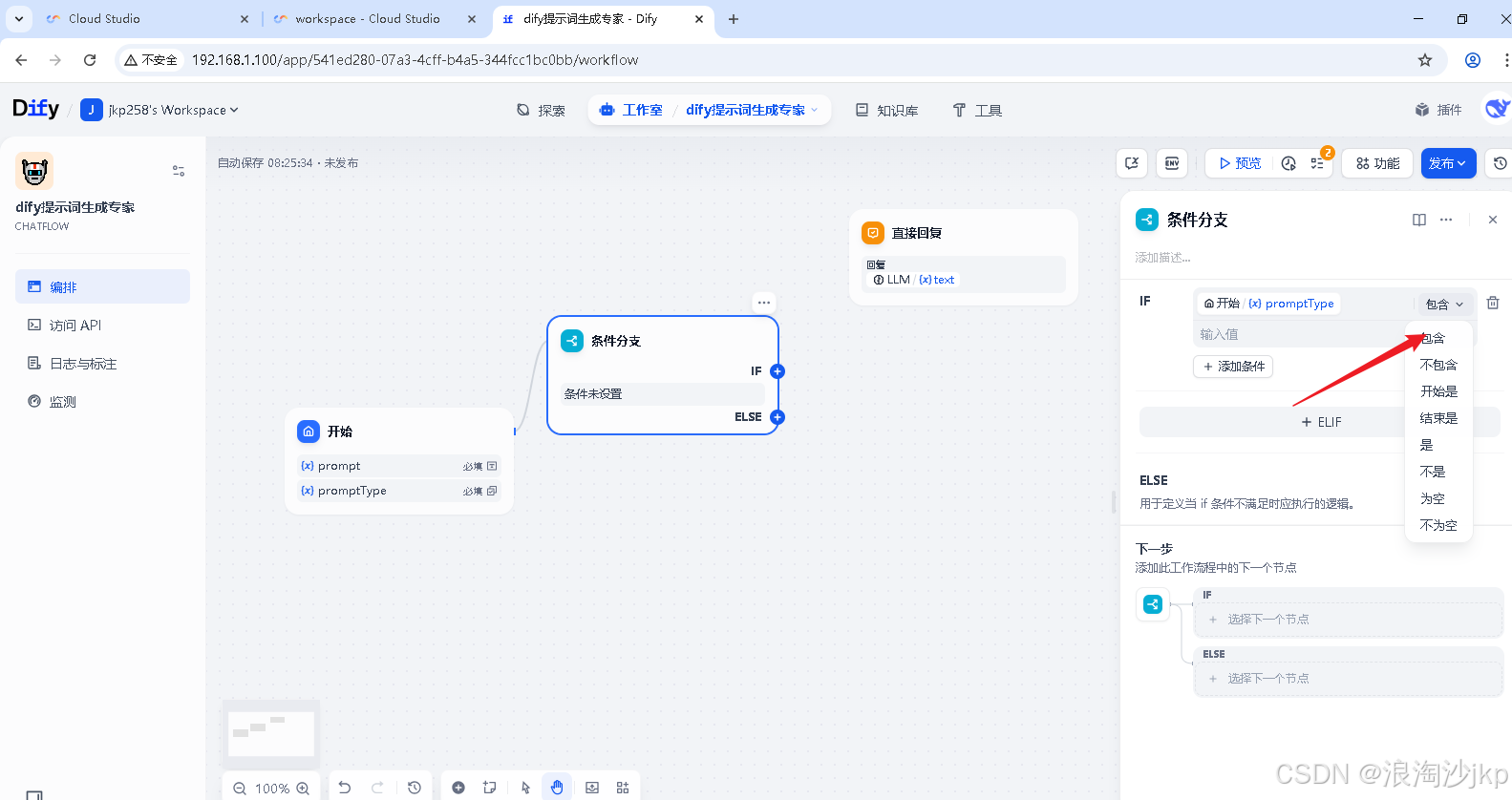Select the 开始是 operator

click(1438, 391)
